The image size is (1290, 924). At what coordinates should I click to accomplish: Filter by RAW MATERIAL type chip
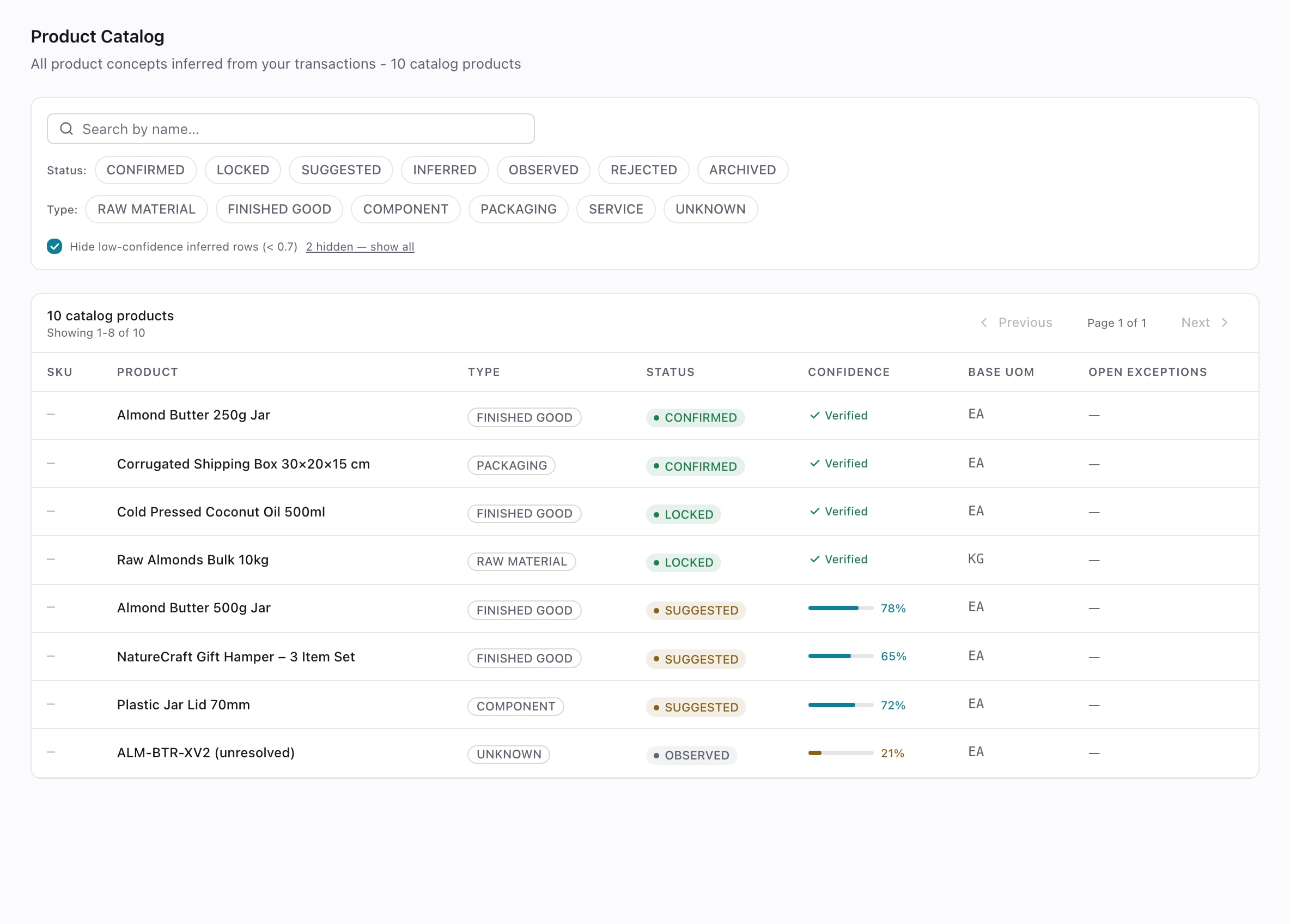click(x=147, y=209)
